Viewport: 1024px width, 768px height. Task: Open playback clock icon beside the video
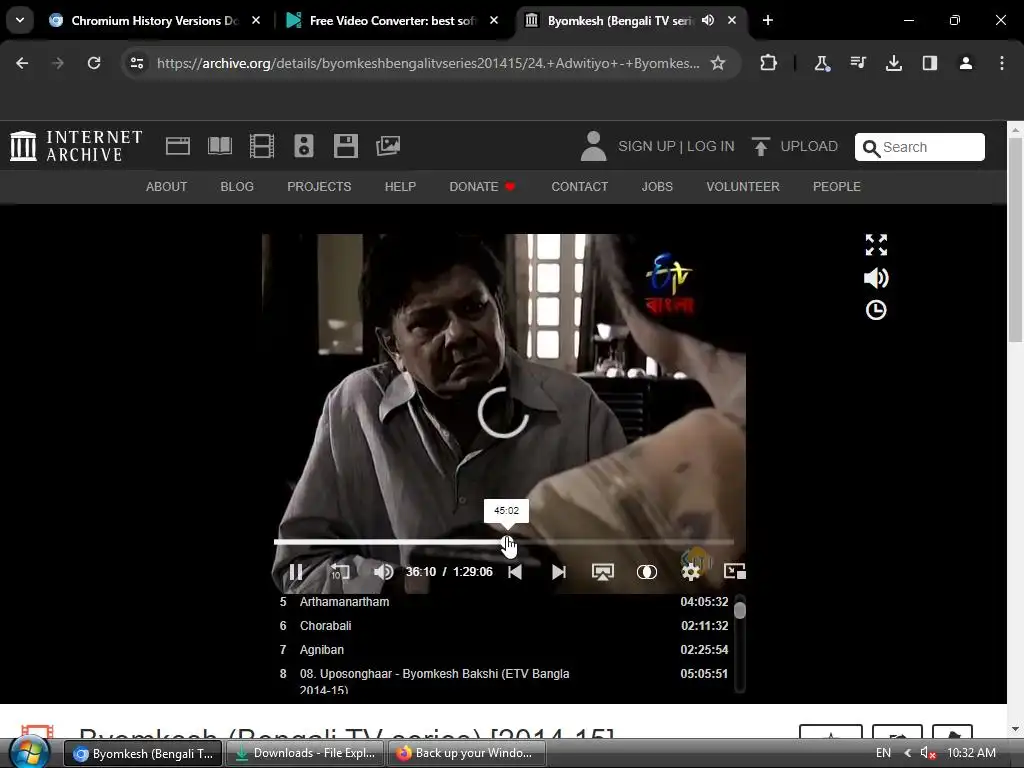pyautogui.click(x=876, y=310)
